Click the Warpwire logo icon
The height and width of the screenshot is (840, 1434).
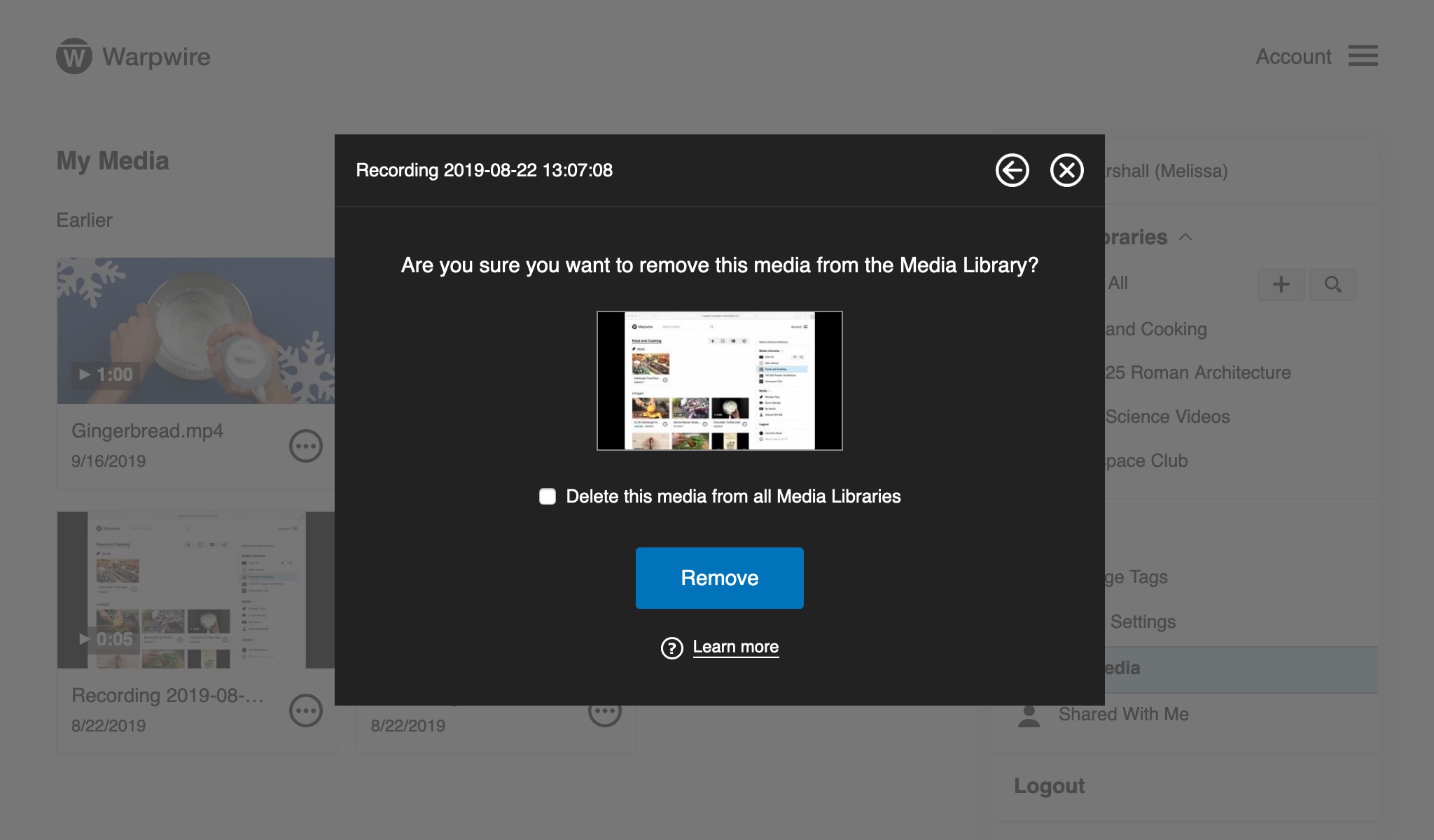74,55
